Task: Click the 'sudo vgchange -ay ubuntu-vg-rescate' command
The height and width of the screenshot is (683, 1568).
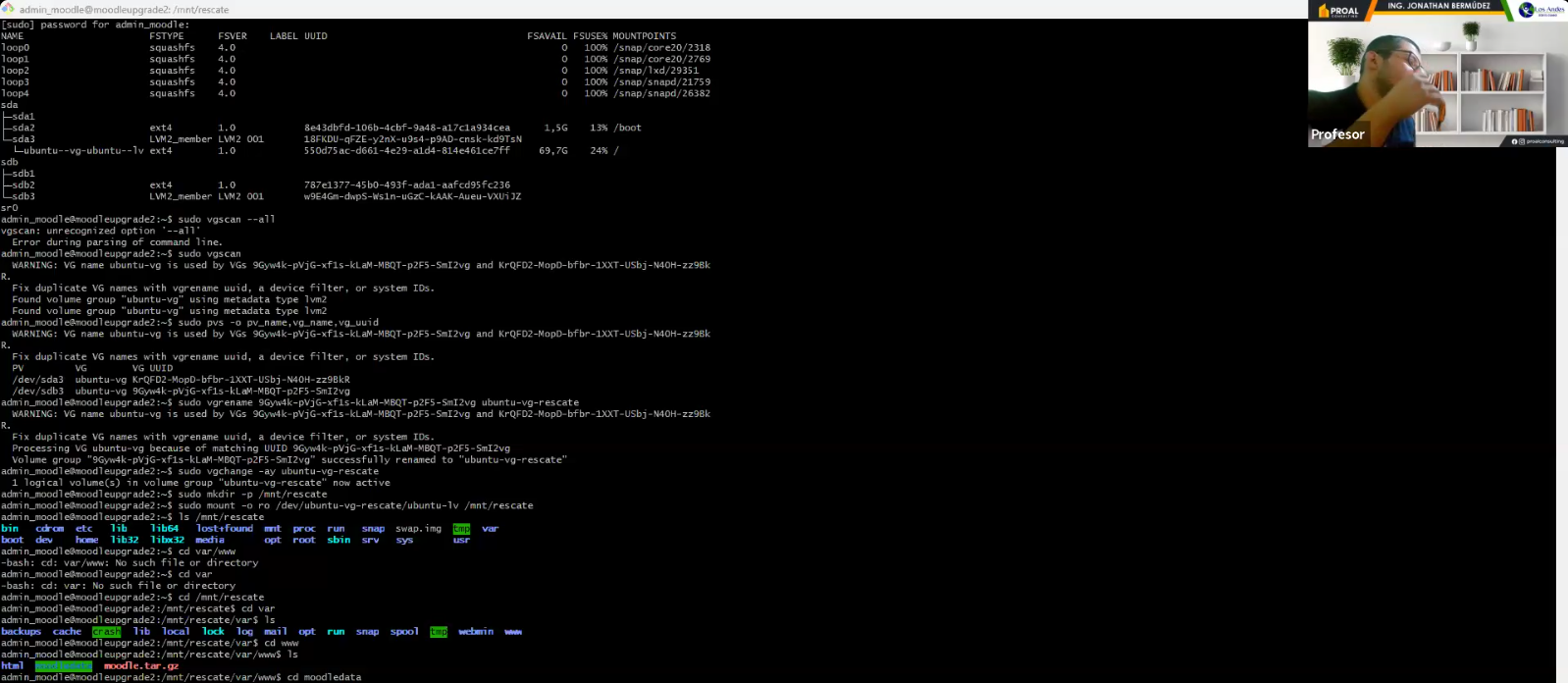Action: coord(279,471)
